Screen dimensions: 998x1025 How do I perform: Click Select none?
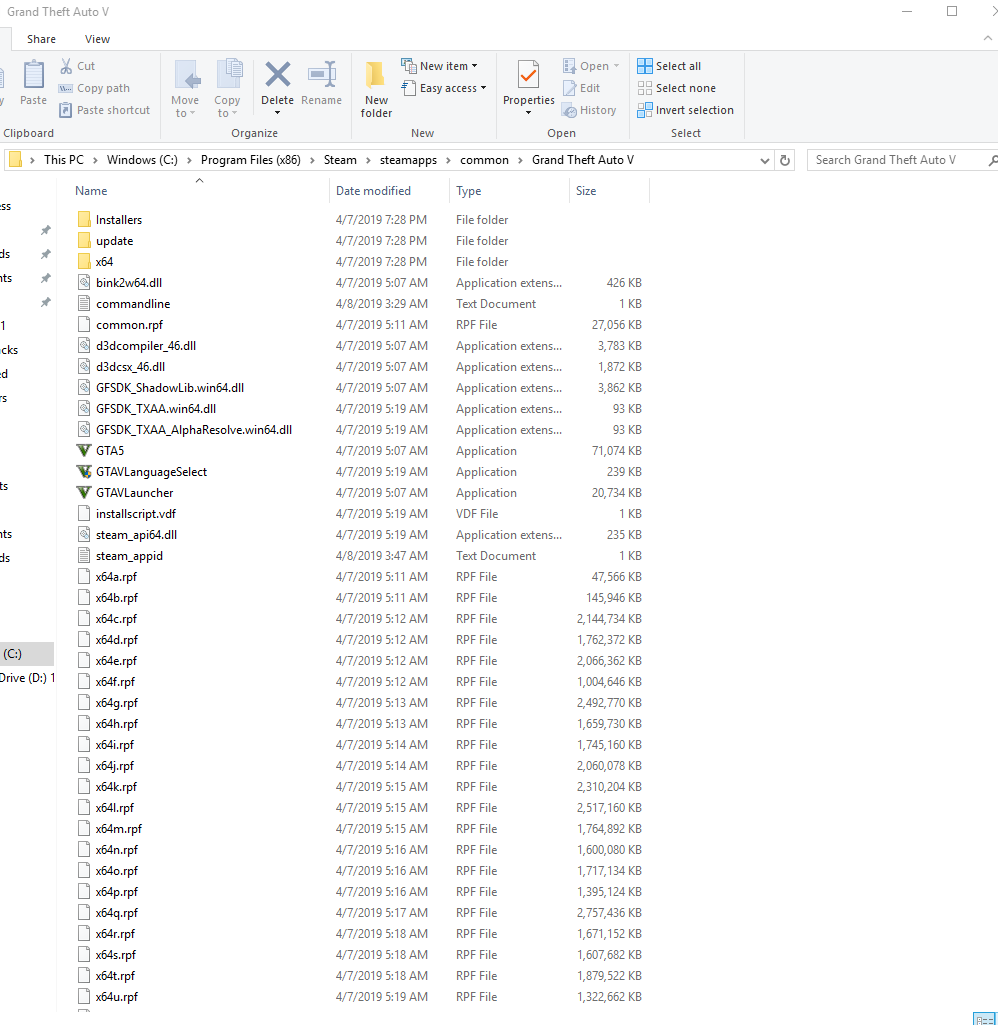pyautogui.click(x=676, y=88)
